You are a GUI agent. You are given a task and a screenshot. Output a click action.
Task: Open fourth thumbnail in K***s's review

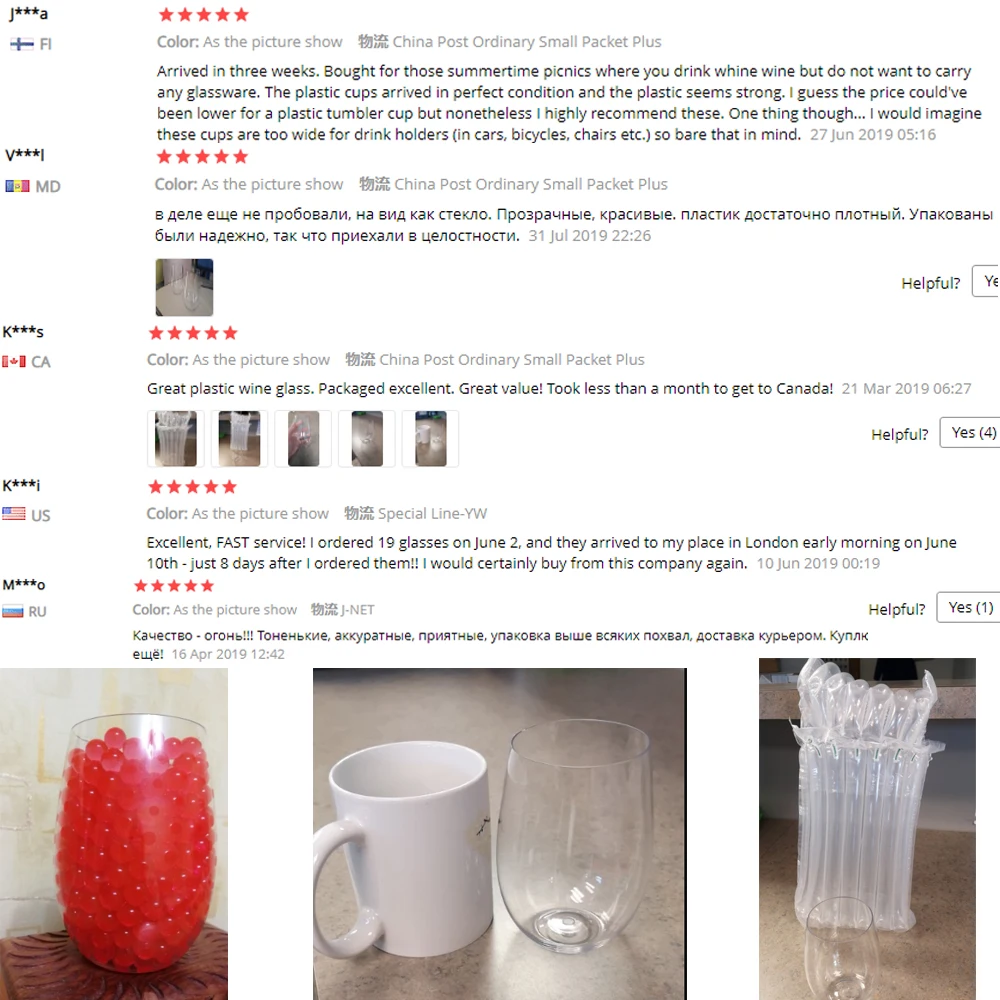coord(367,438)
